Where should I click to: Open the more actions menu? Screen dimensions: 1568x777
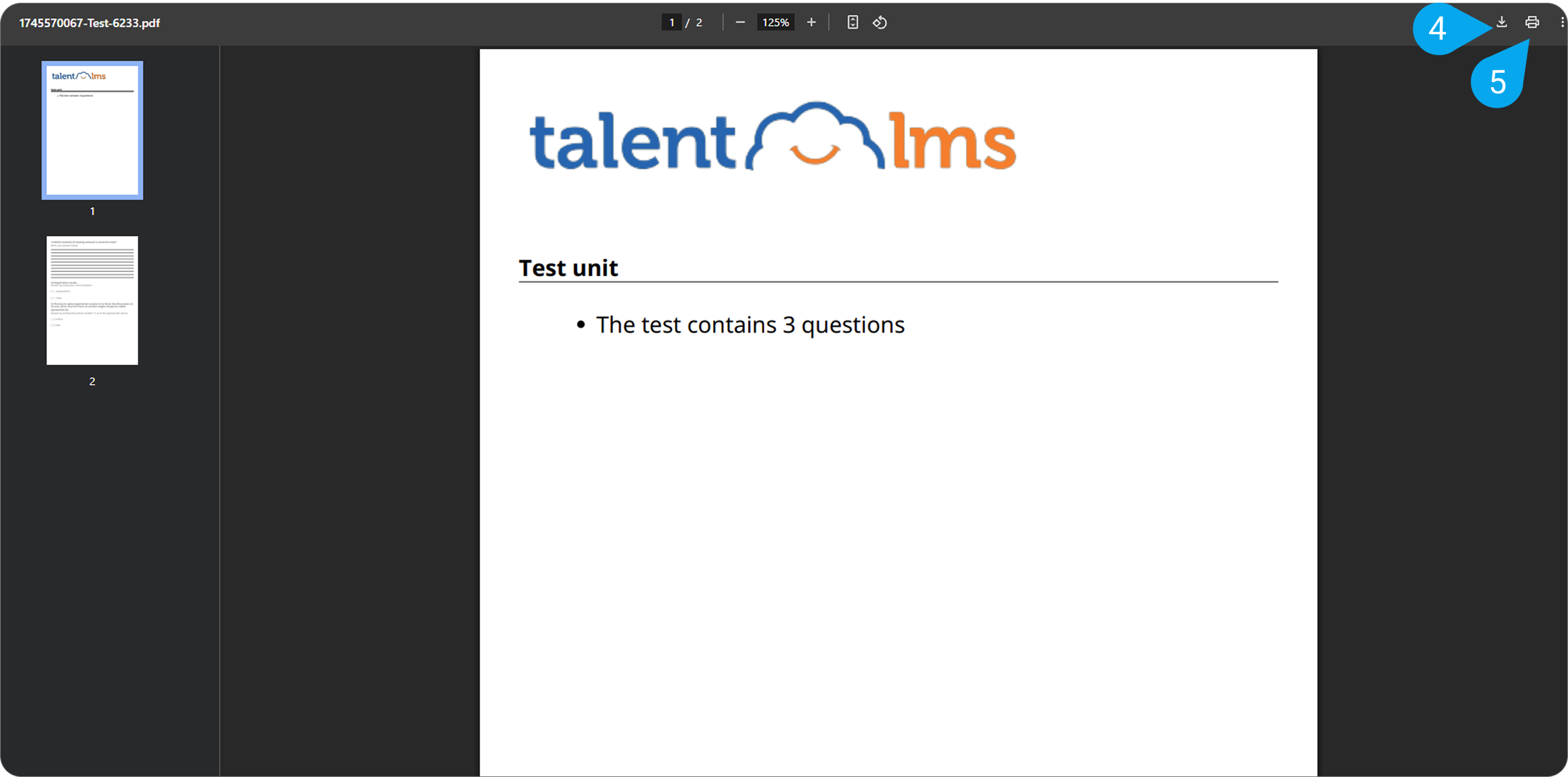tap(1562, 22)
